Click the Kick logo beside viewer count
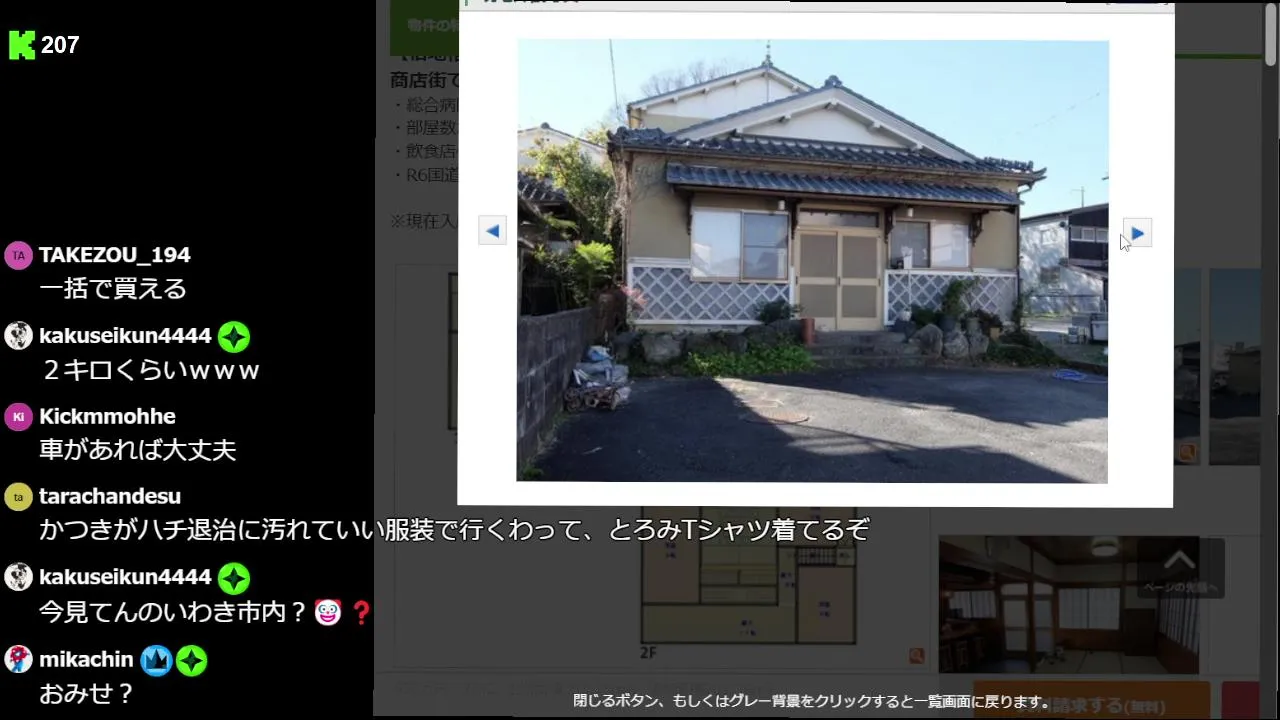The image size is (1280, 720). click(x=21, y=45)
